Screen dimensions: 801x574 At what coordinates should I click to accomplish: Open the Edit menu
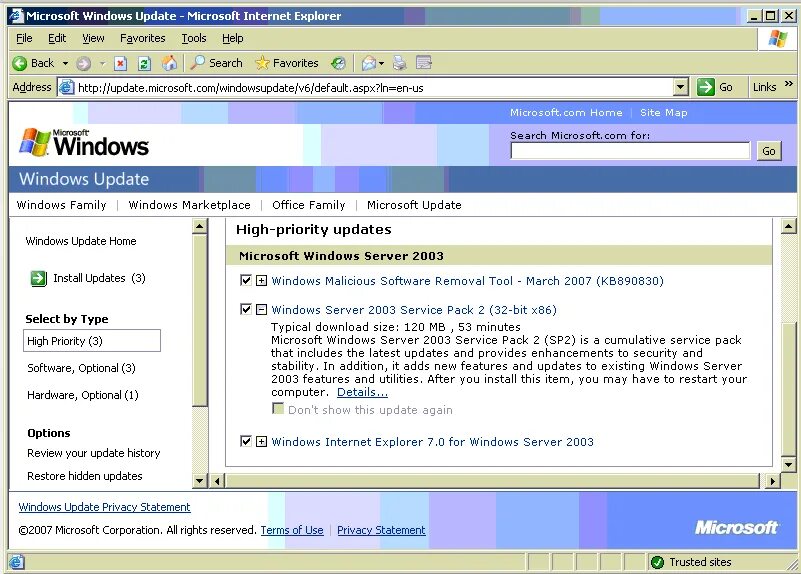[57, 38]
